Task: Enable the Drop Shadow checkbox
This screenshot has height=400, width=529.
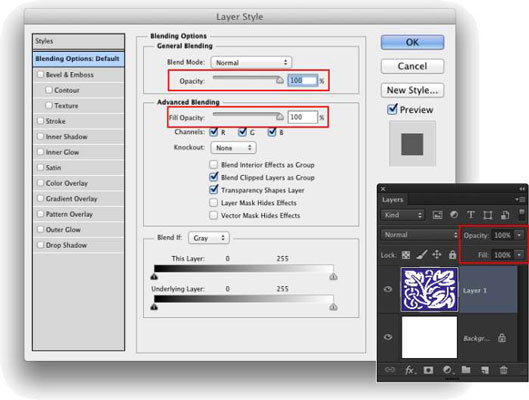Action: [x=40, y=245]
